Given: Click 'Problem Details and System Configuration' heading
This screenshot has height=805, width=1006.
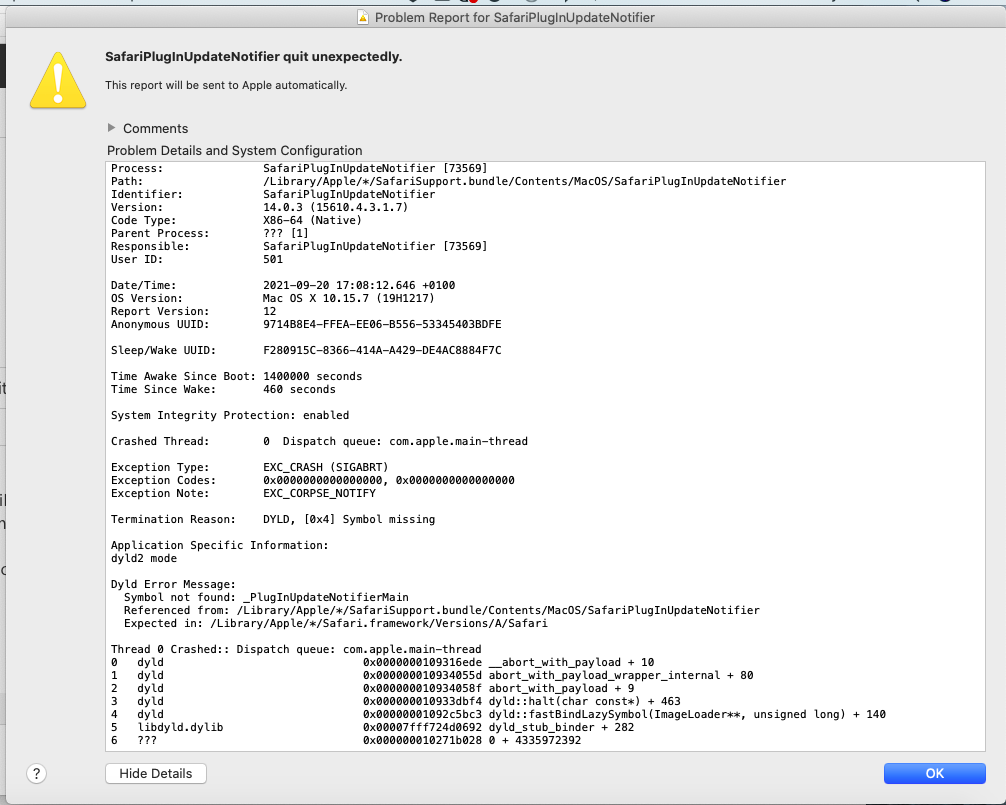Looking at the screenshot, I should (234, 150).
